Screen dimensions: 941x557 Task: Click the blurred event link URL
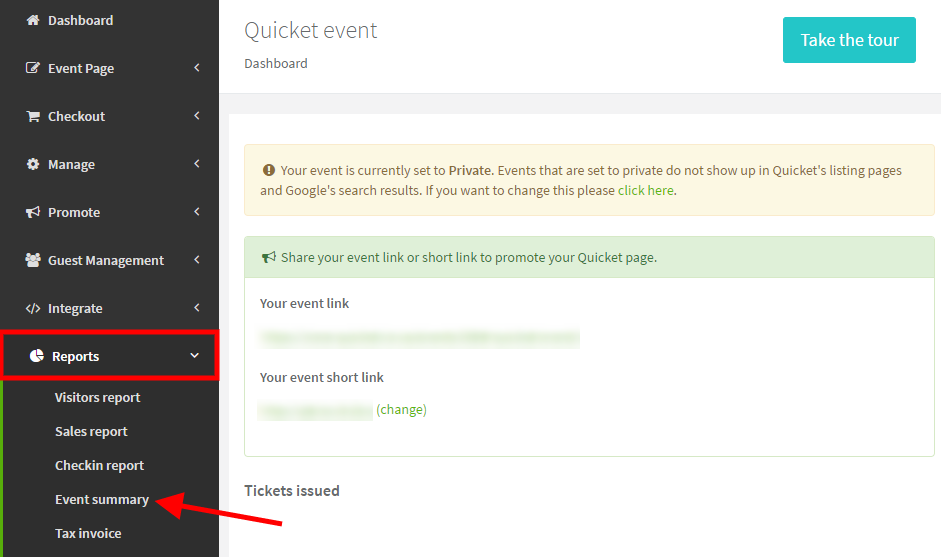click(x=419, y=338)
